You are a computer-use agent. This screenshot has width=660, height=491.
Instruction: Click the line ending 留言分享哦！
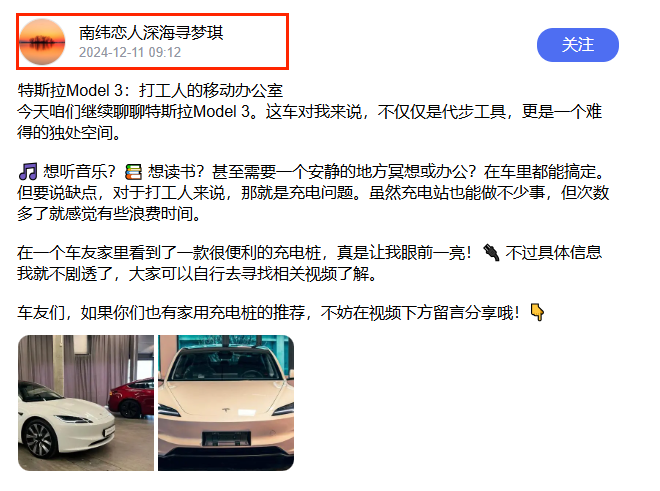tap(269, 312)
